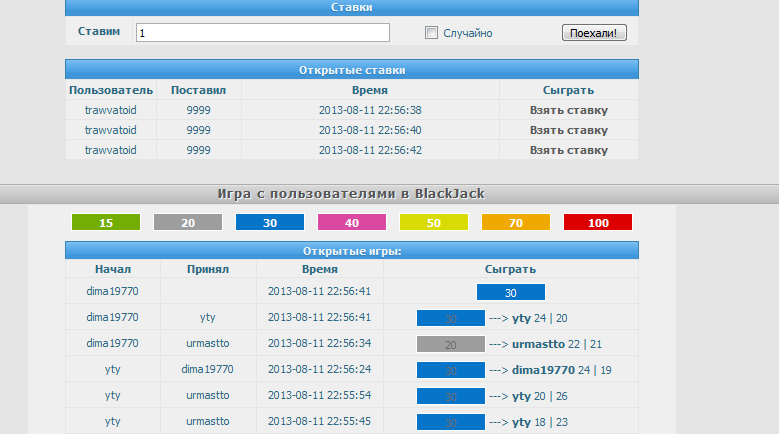Take trawvatoid's bet from 22:56:38
Image resolution: width=779 pixels, height=434 pixels.
(568, 110)
